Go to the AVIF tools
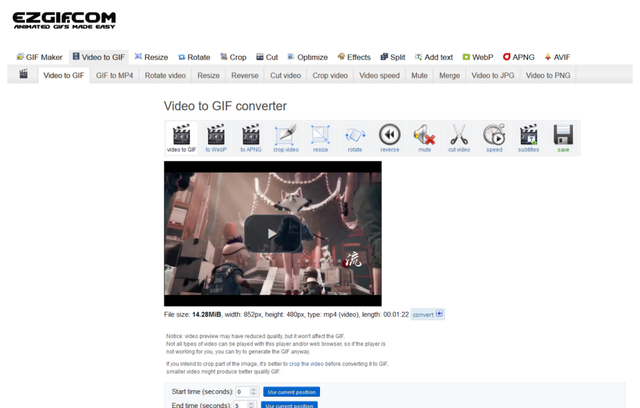The height and width of the screenshot is (408, 640). tap(557, 57)
